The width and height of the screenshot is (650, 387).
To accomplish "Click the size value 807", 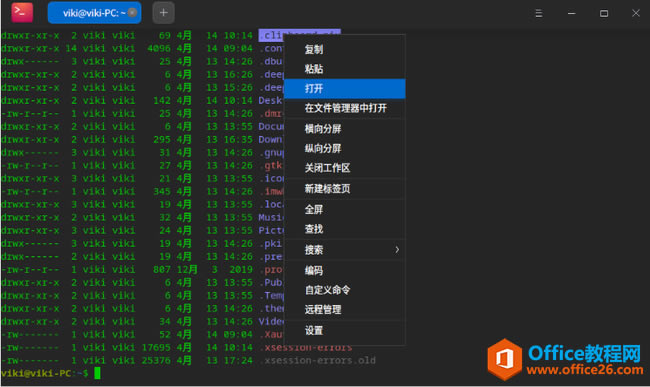I will [x=162, y=270].
